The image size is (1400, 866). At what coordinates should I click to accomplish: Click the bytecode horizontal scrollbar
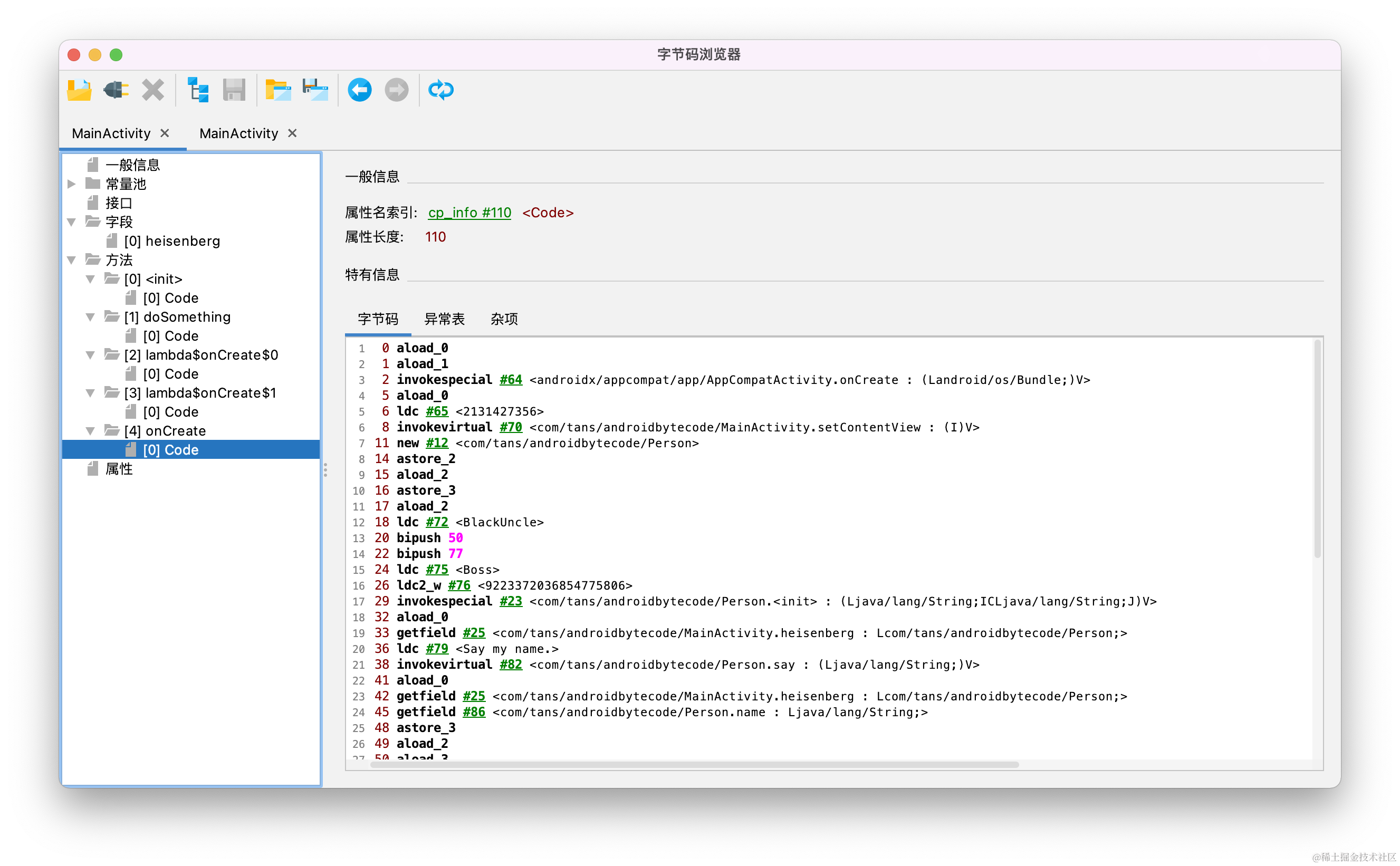[694, 765]
